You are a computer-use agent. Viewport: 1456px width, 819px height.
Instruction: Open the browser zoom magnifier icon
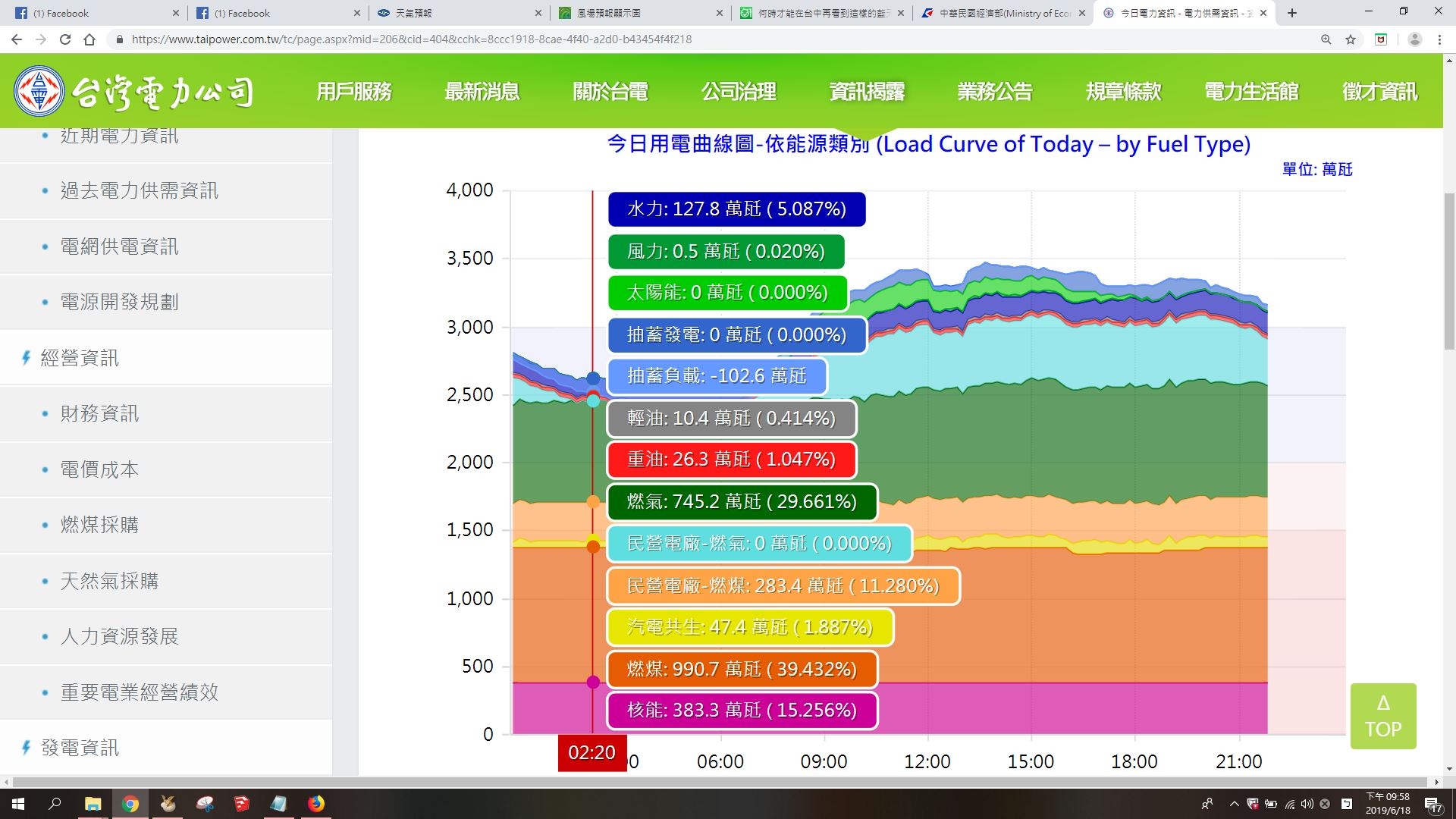(x=1326, y=39)
